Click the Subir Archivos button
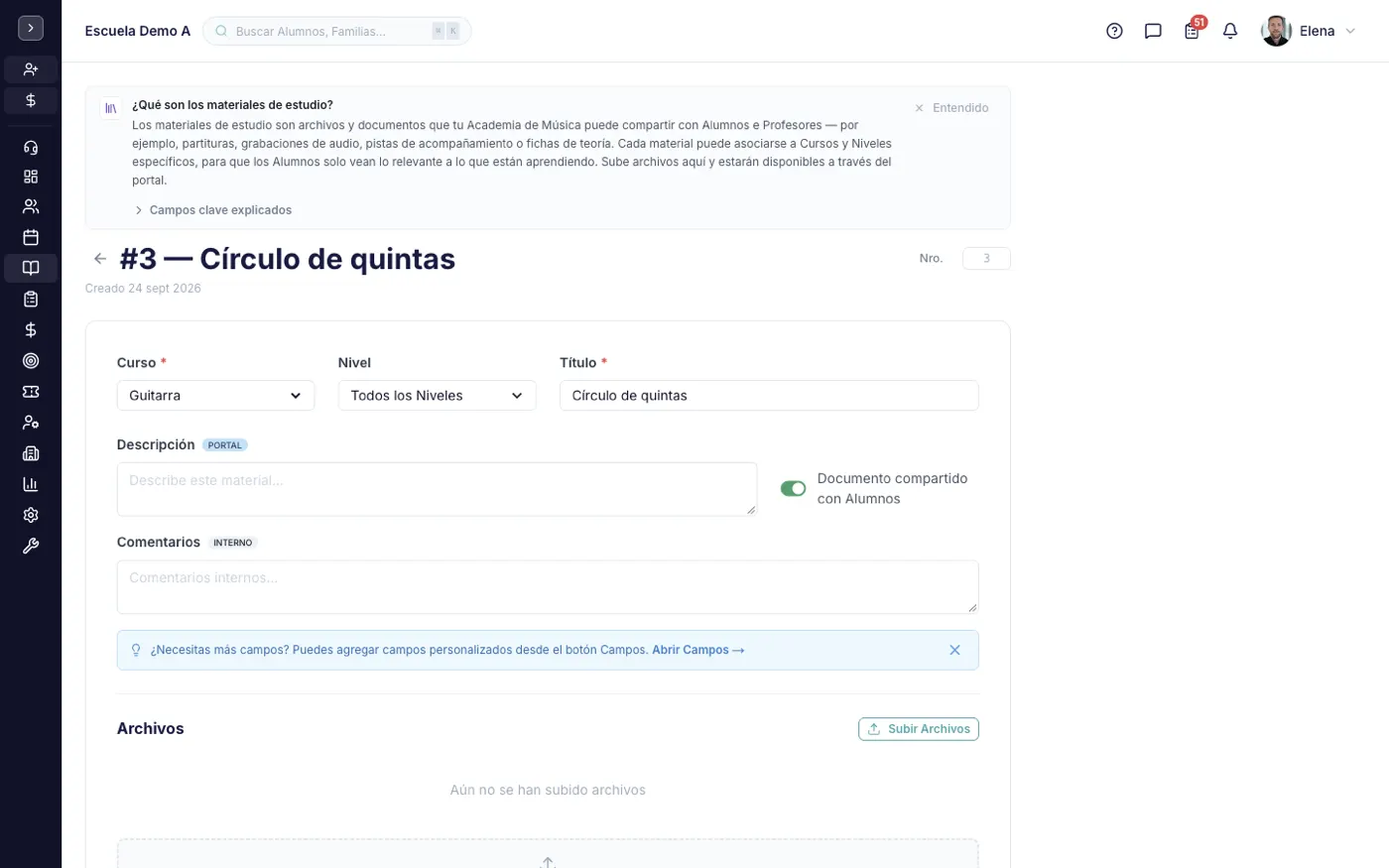Viewport: 1389px width, 868px height. pyautogui.click(x=919, y=729)
